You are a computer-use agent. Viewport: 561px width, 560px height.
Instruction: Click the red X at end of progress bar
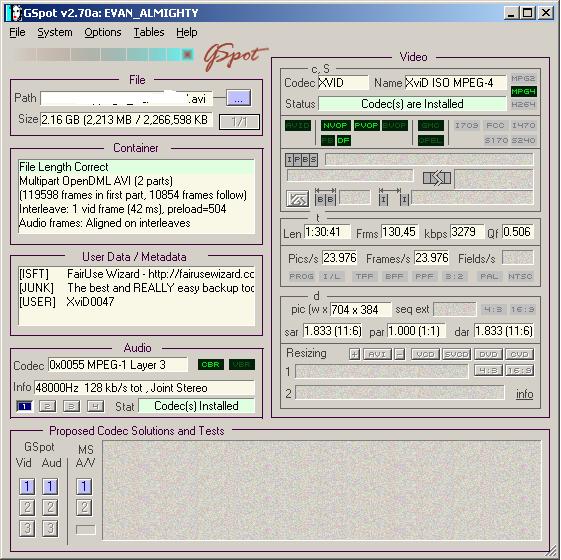point(187,55)
